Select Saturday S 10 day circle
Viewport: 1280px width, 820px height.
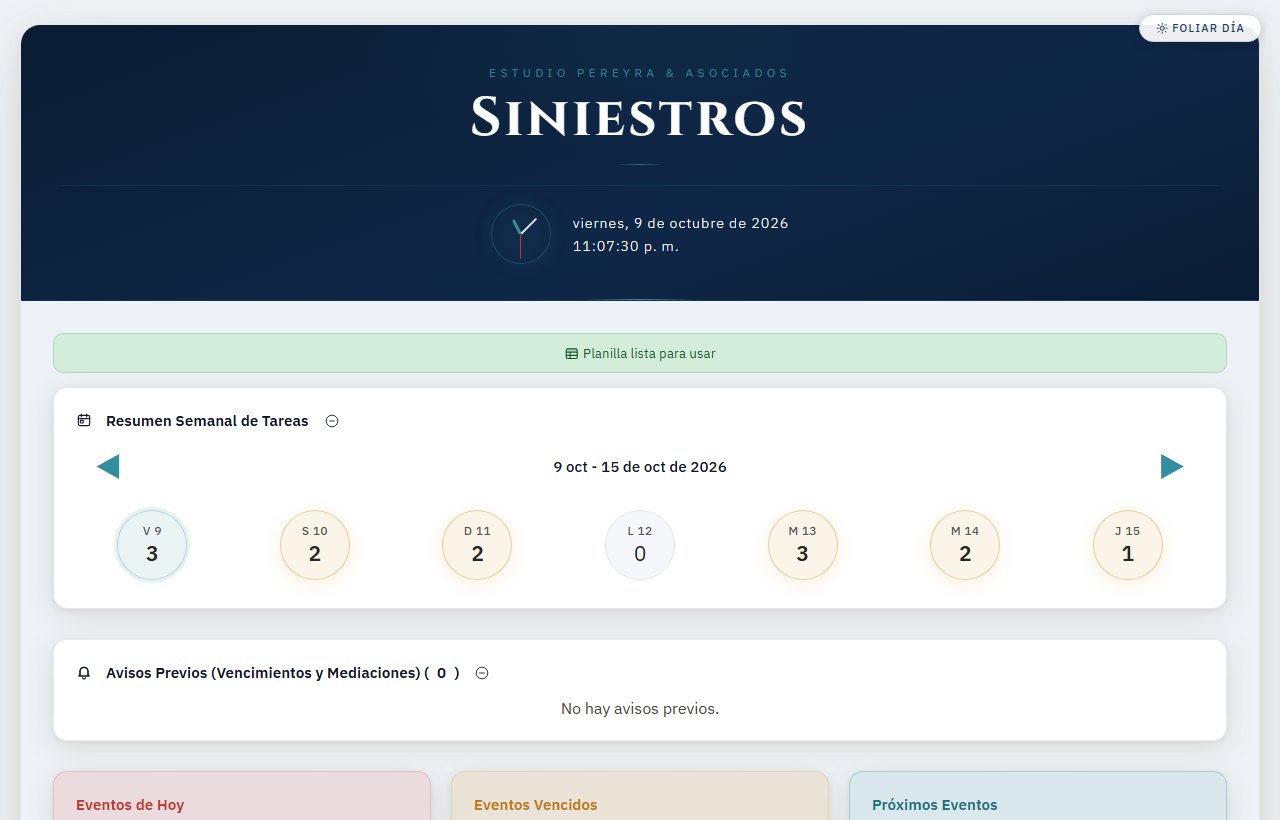315,545
